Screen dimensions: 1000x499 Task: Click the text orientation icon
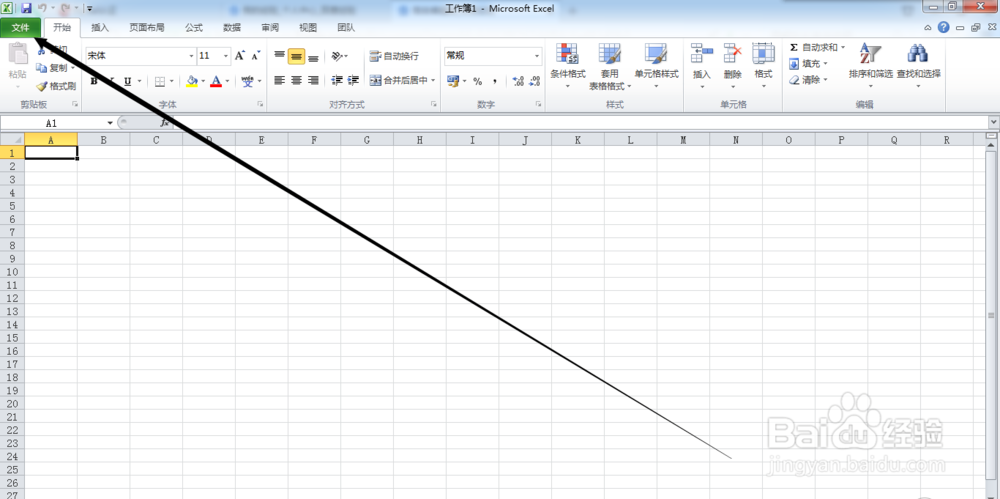coord(337,56)
